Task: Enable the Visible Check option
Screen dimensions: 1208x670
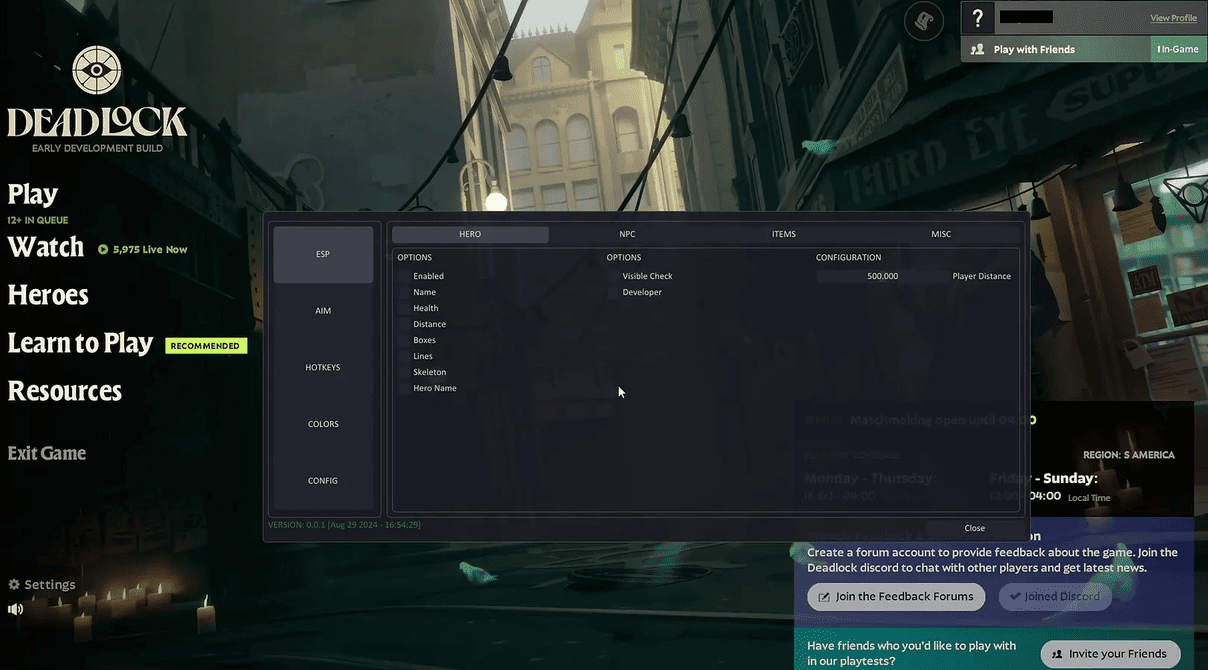Action: click(614, 276)
